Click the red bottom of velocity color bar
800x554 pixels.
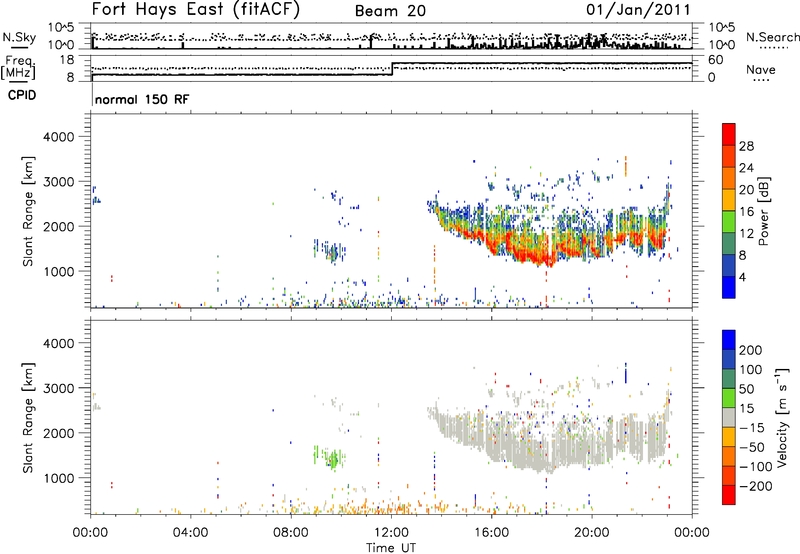(729, 495)
